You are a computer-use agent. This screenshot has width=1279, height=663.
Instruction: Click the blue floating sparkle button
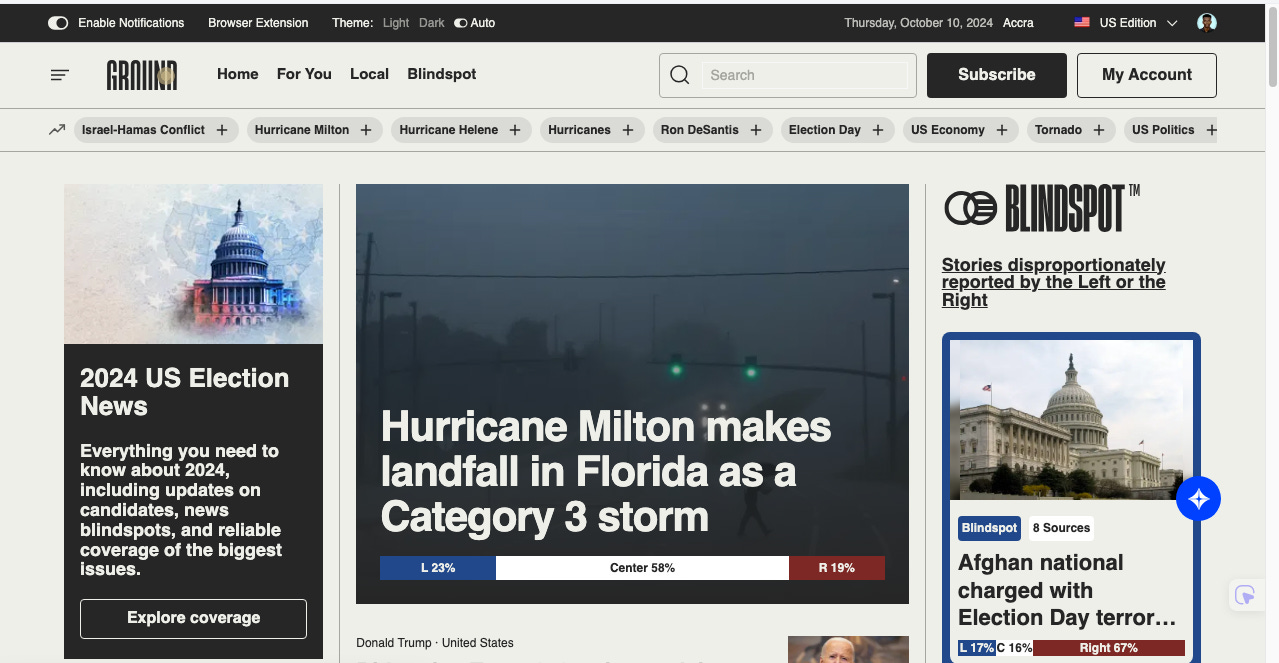point(1198,499)
